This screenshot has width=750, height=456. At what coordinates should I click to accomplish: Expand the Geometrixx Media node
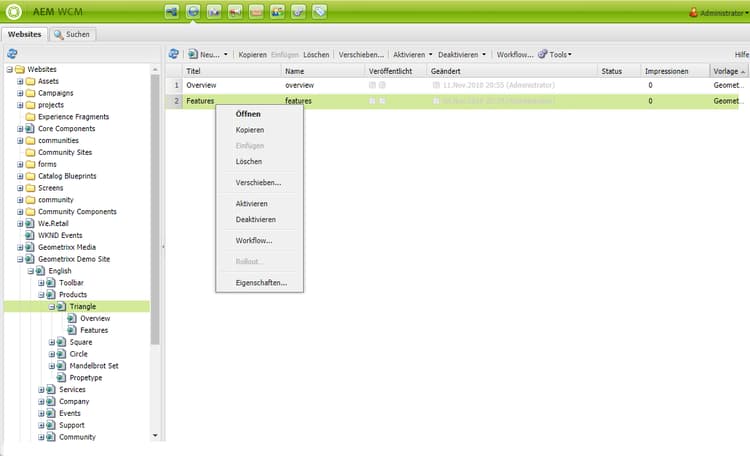pos(20,247)
